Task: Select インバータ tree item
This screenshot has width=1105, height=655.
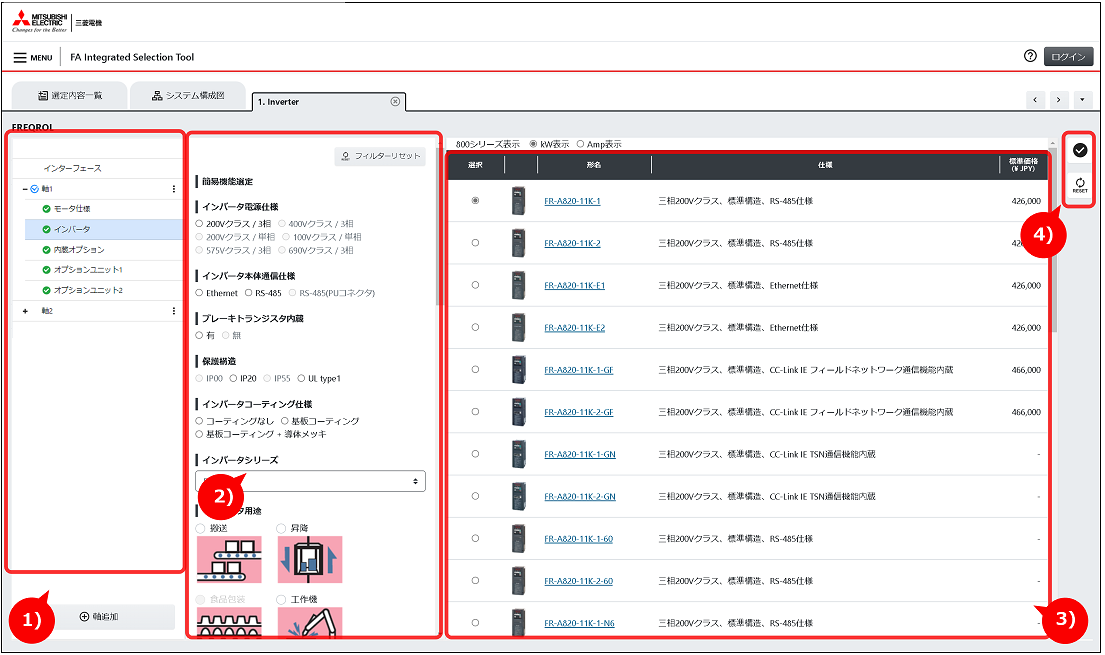Action: (72, 230)
